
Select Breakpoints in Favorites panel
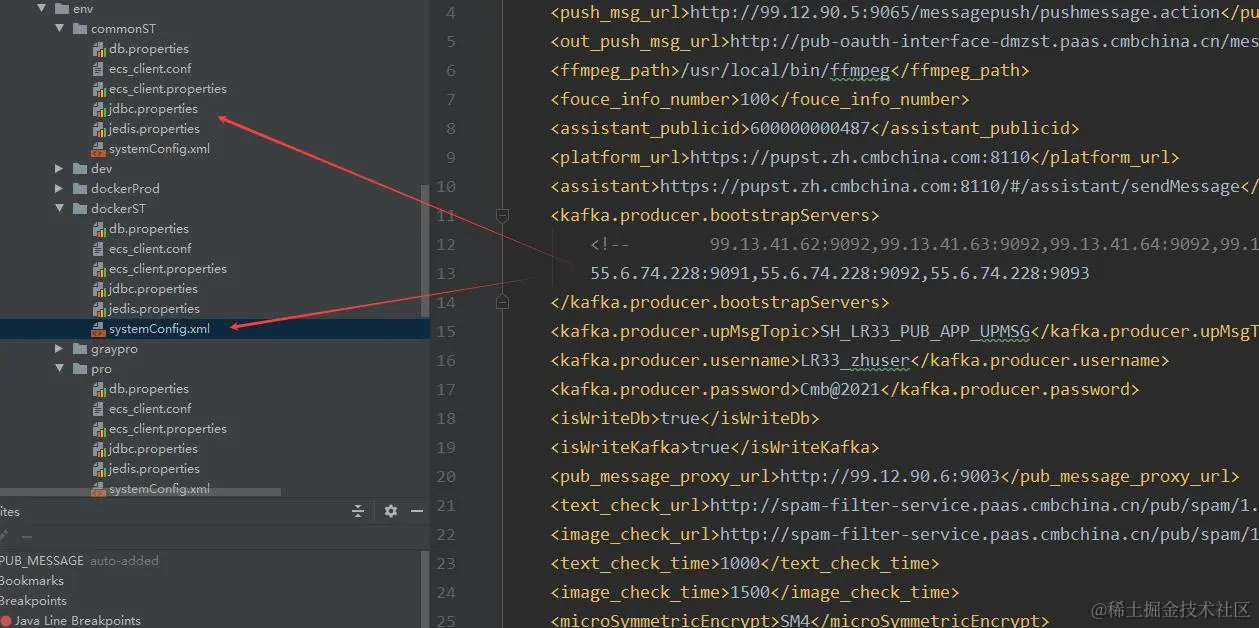tap(33, 601)
